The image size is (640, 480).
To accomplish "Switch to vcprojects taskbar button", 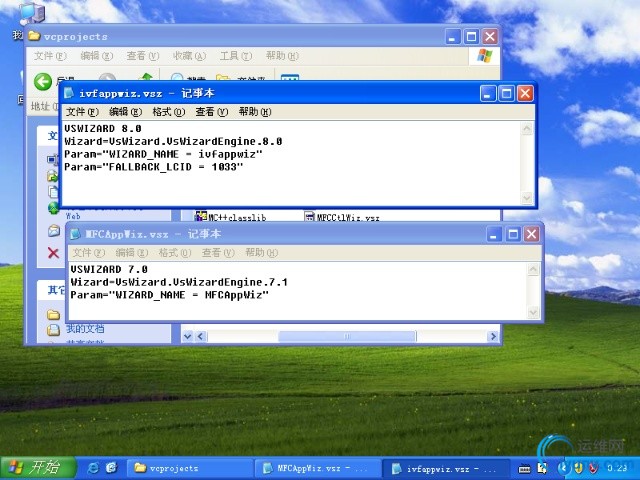I will coord(190,468).
